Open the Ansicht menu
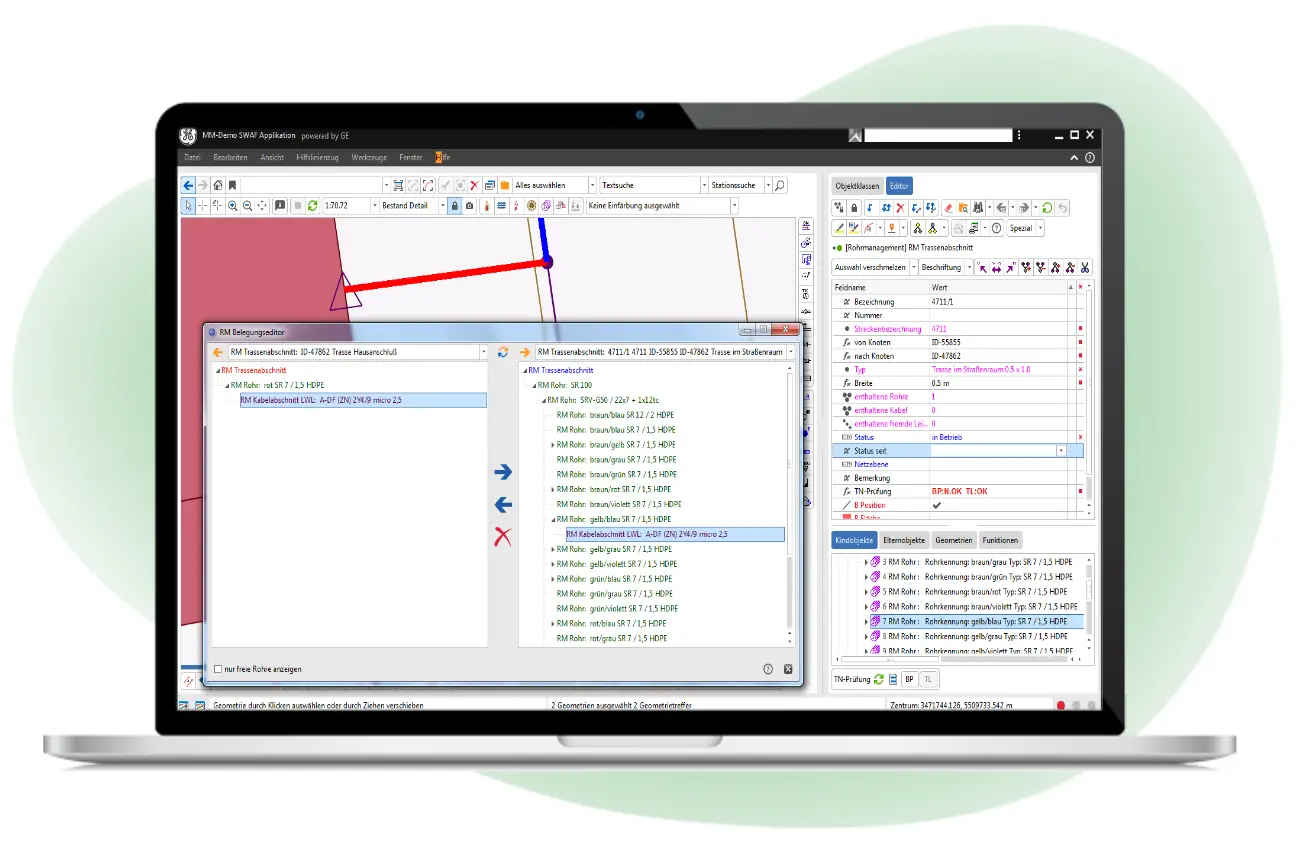The image size is (1296, 860). 272,157
